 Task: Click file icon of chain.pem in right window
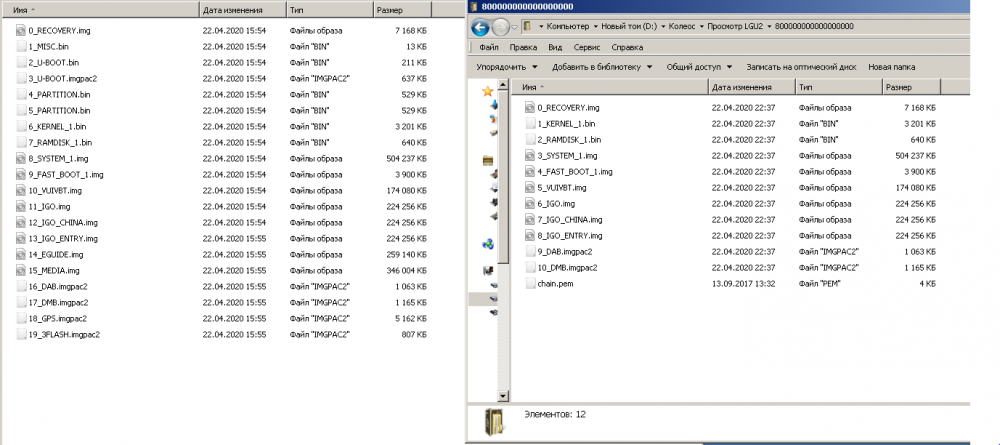[x=530, y=284]
